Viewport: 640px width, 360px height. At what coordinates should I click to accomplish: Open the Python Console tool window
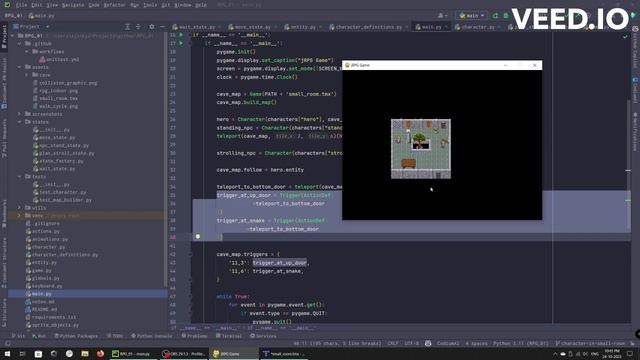pos(151,336)
